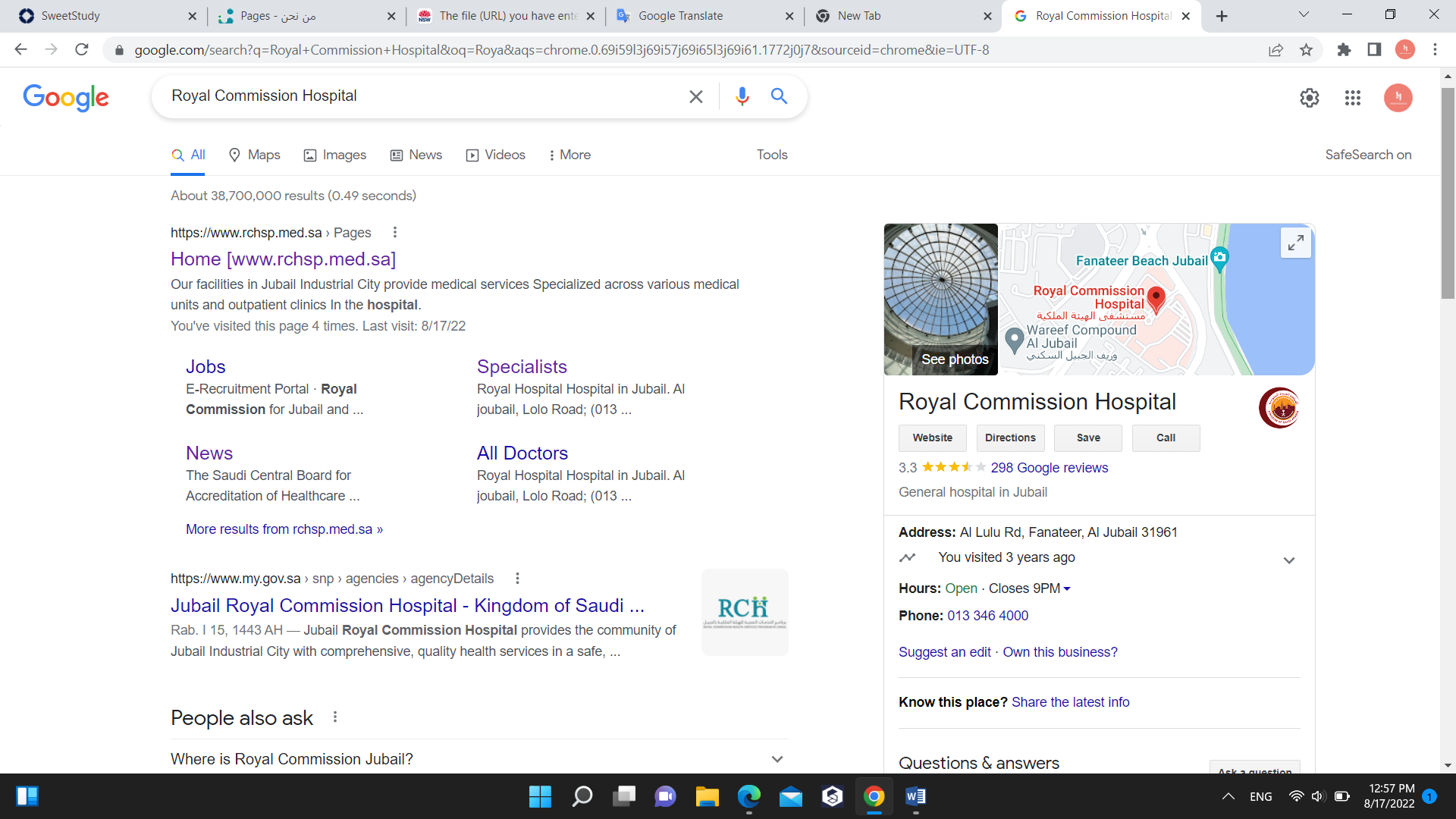Open the tab search dropdown
The height and width of the screenshot is (819, 1456).
pos(1304,15)
